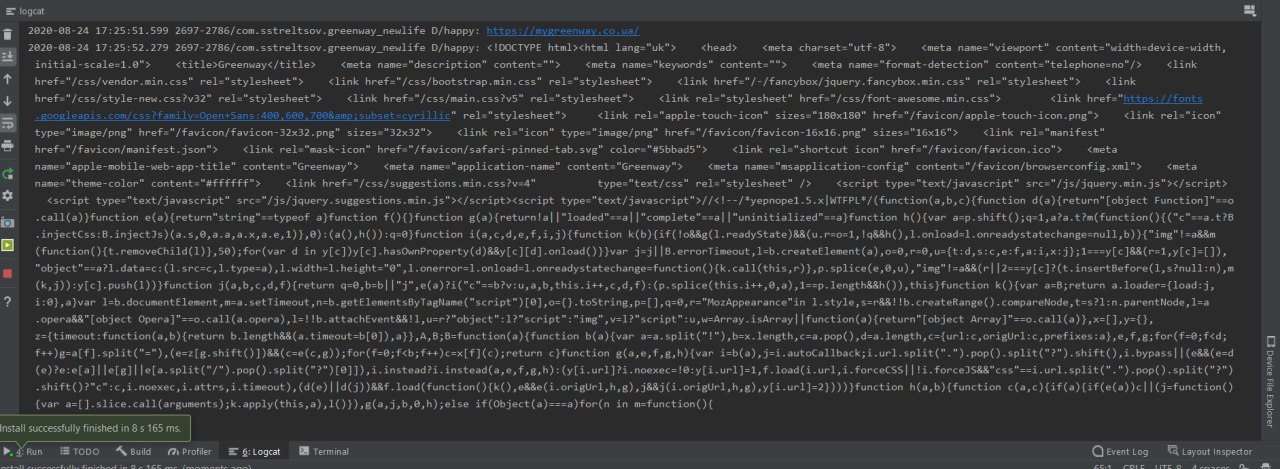Viewport: 1280px width, 469px height.
Task: Open the Profiler tool window
Action: 189,452
